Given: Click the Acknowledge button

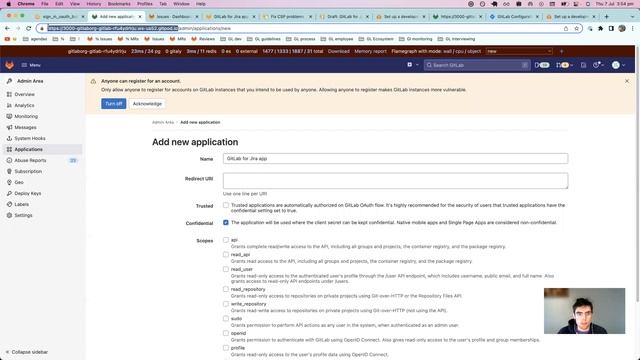Looking at the screenshot, I should point(147,104).
